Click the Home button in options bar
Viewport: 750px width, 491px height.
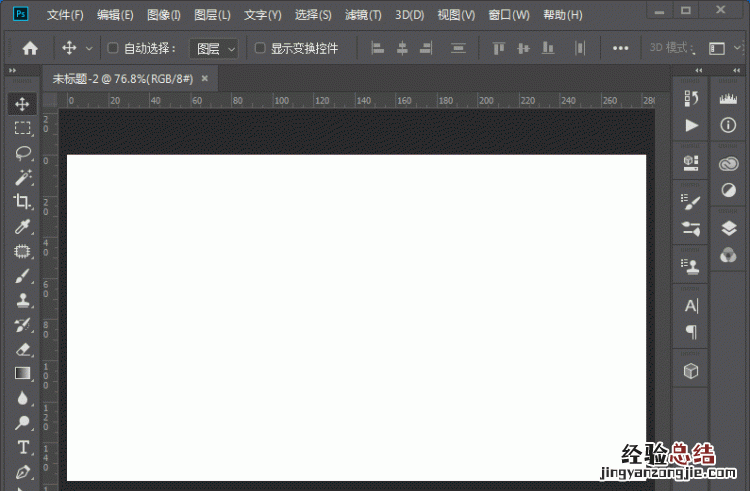[x=30, y=48]
